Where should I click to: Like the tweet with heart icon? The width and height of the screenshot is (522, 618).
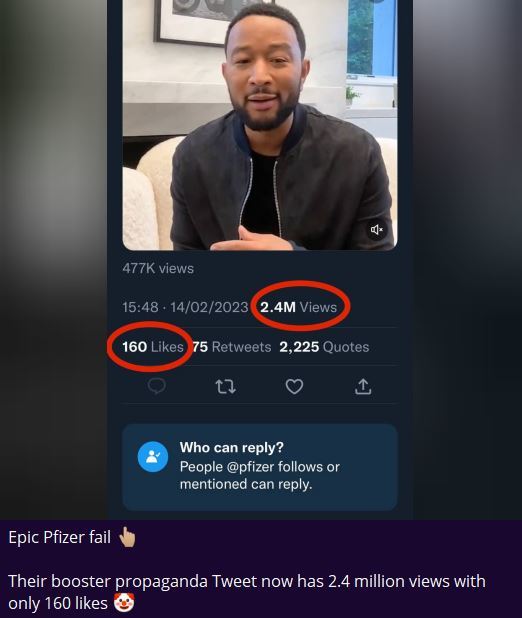295,386
